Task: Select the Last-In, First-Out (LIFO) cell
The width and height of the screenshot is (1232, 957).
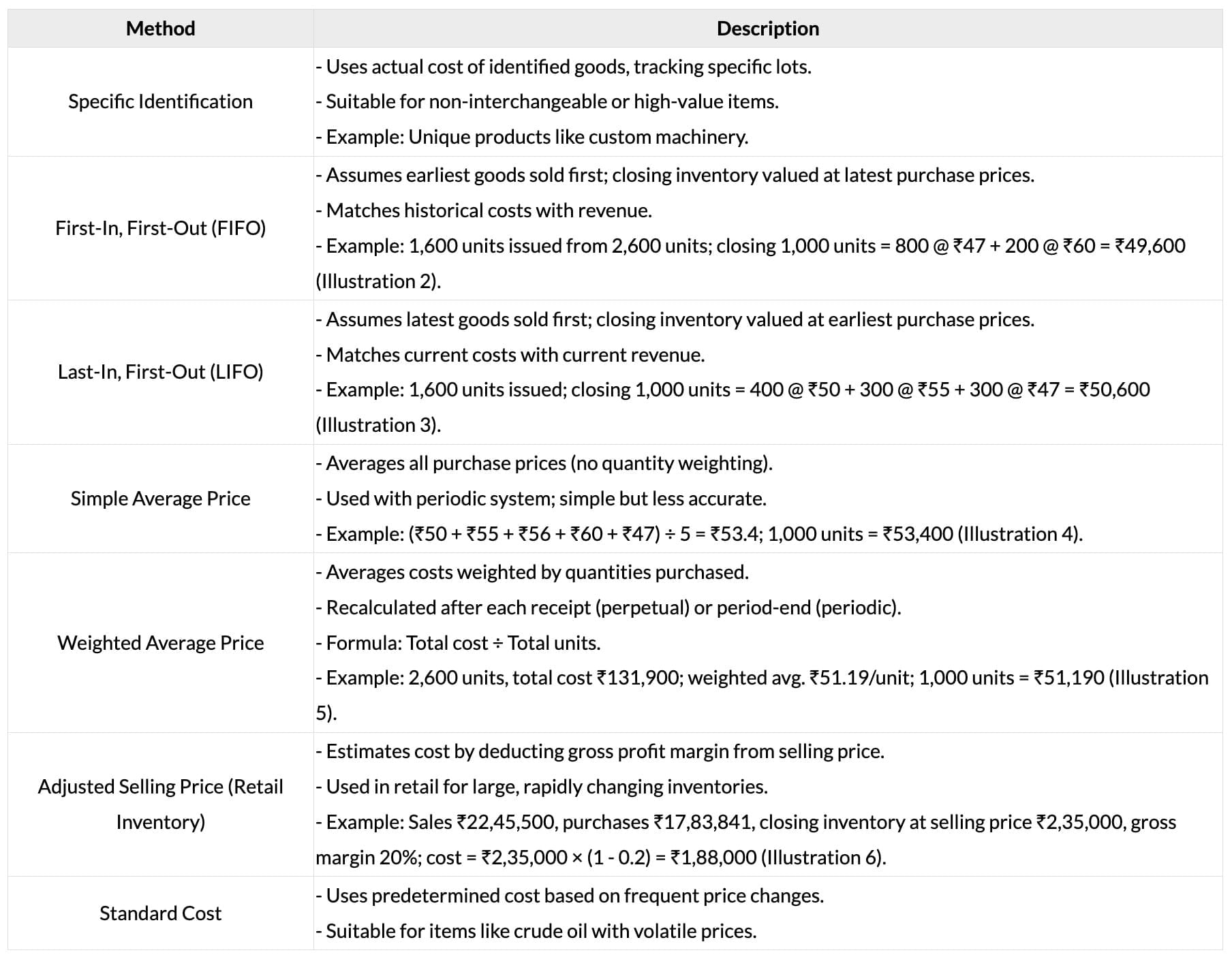Action: (160, 372)
